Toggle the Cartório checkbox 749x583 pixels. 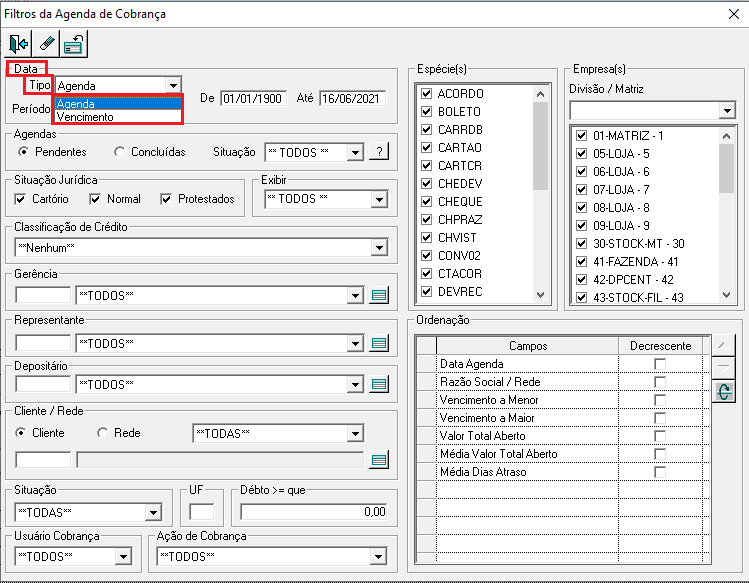point(20,199)
